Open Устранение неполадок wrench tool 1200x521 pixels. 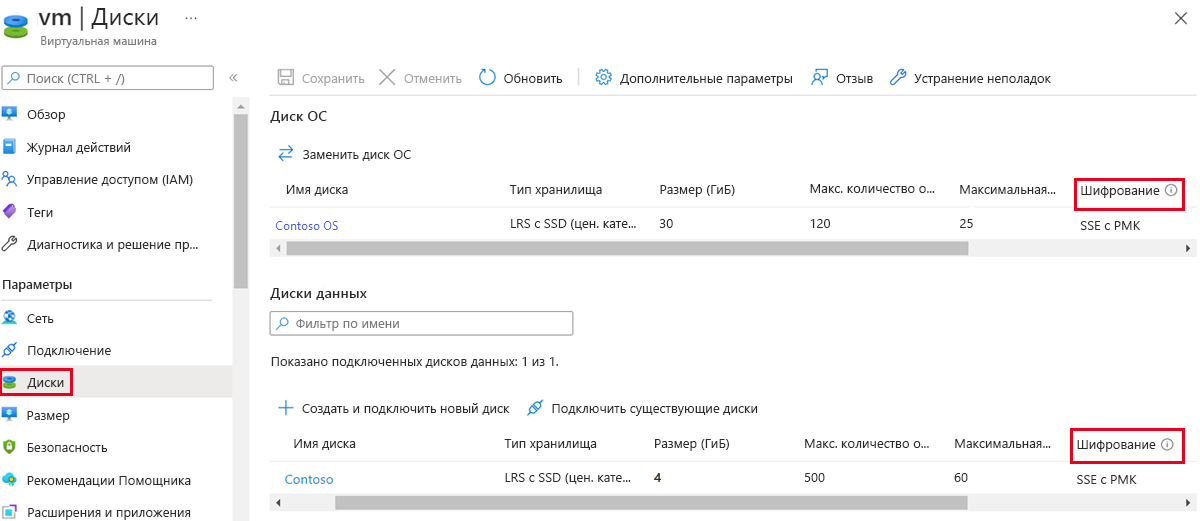coord(898,78)
